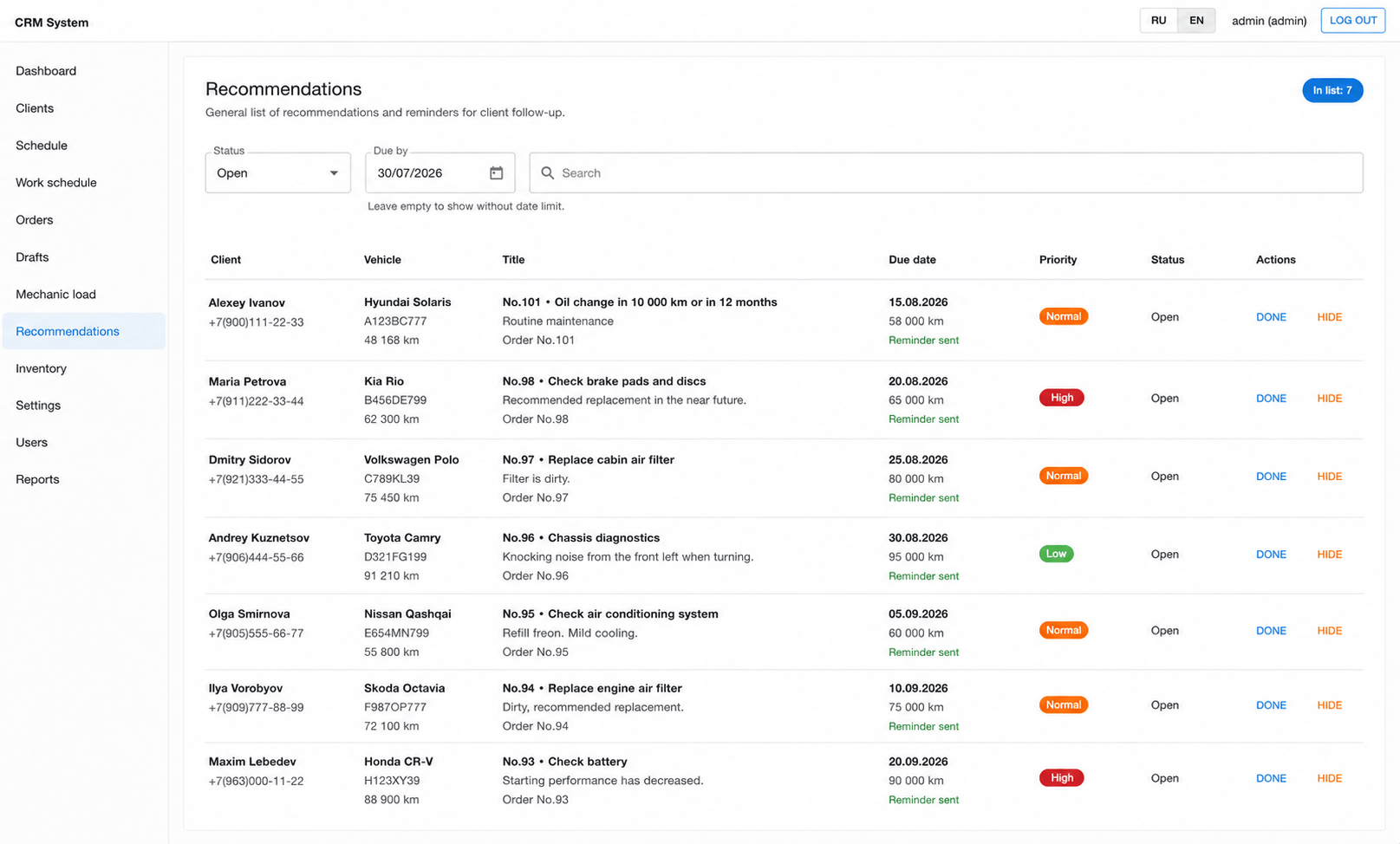Click client name Ilya Vorobyov
This screenshot has width=1400, height=844.
[245, 688]
